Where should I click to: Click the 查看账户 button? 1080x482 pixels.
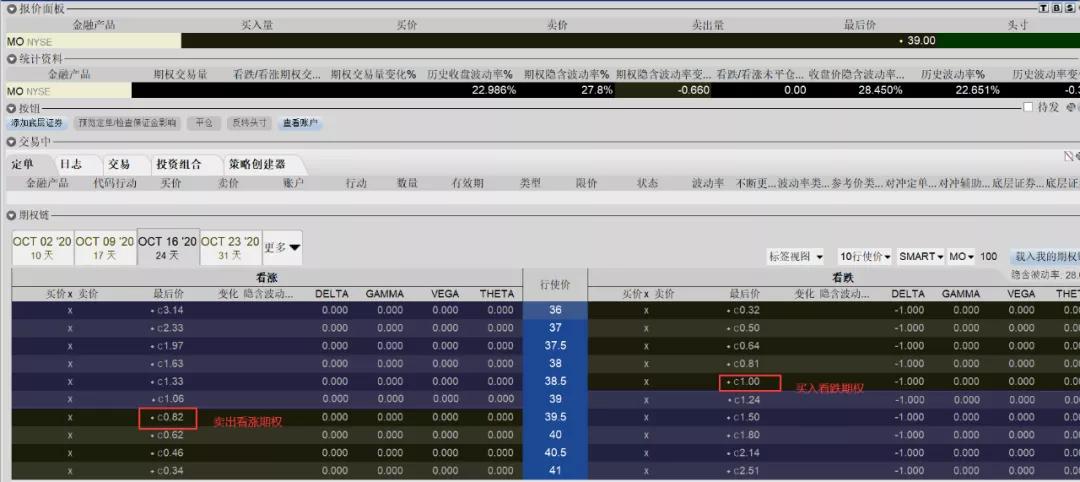300,123
